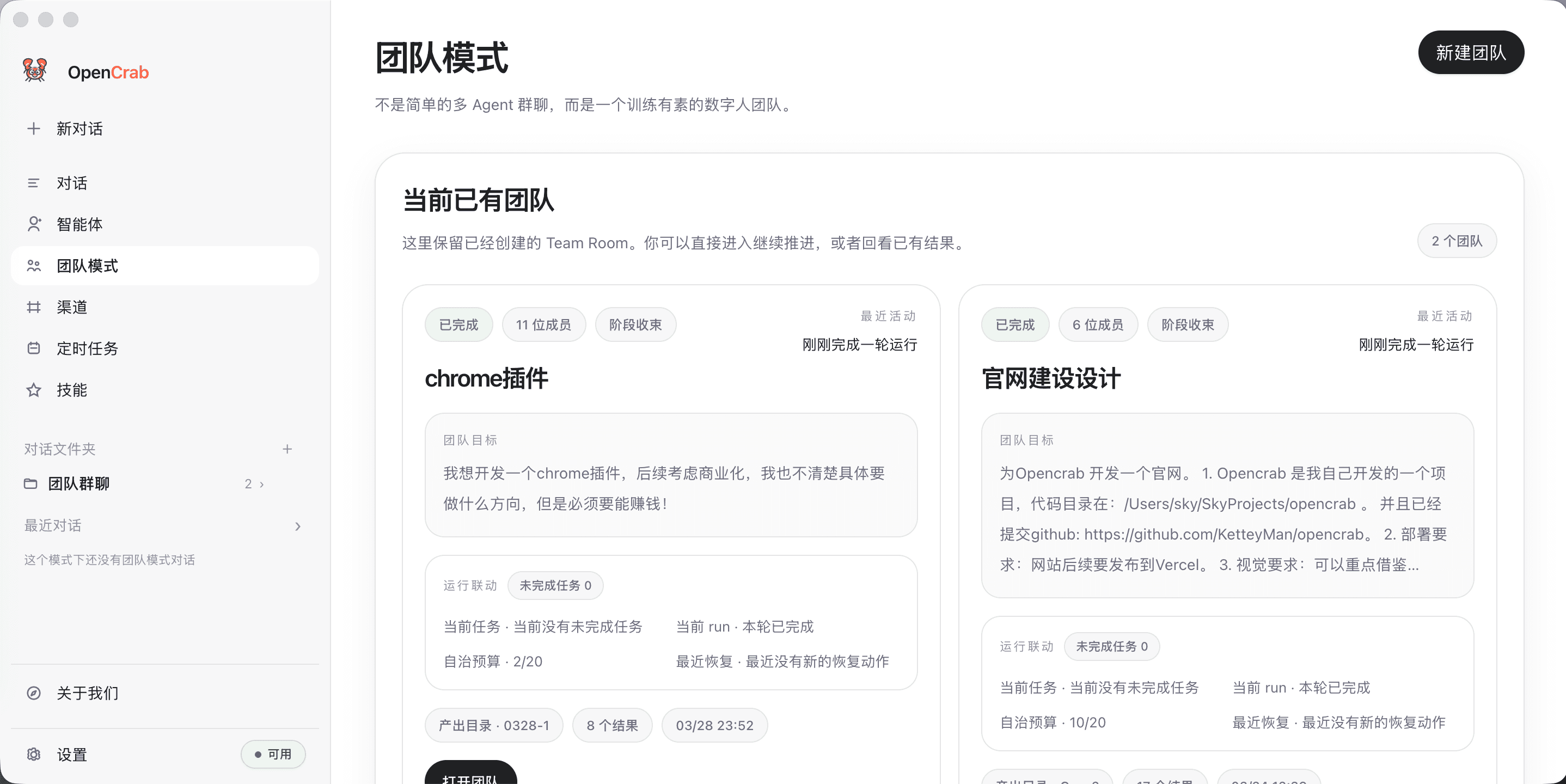Add a folder with the 对话文件夹 plus icon

point(287,449)
